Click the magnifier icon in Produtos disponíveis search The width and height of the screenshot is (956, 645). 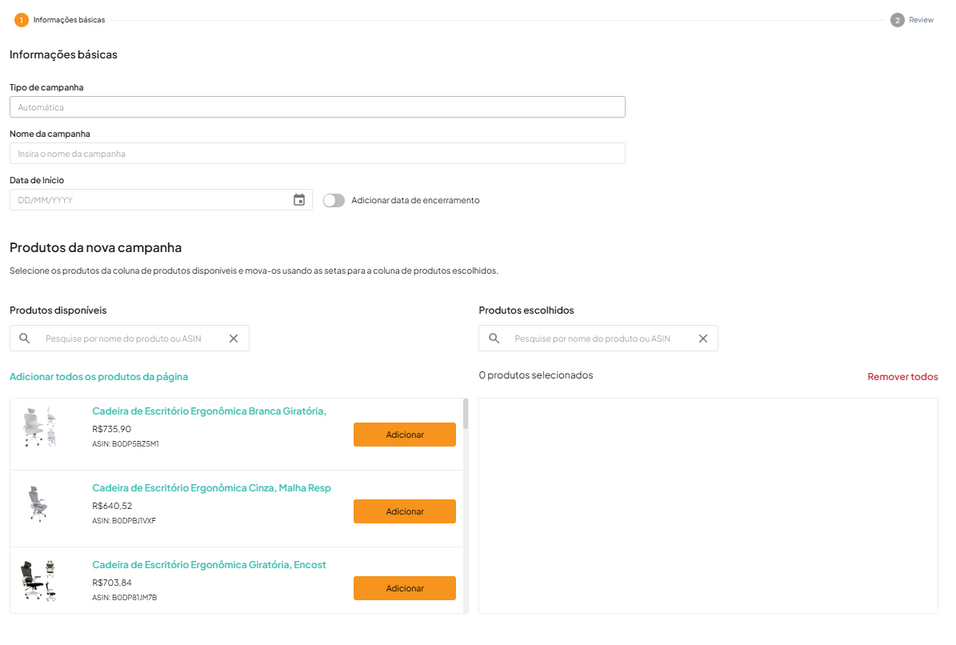tap(24, 338)
